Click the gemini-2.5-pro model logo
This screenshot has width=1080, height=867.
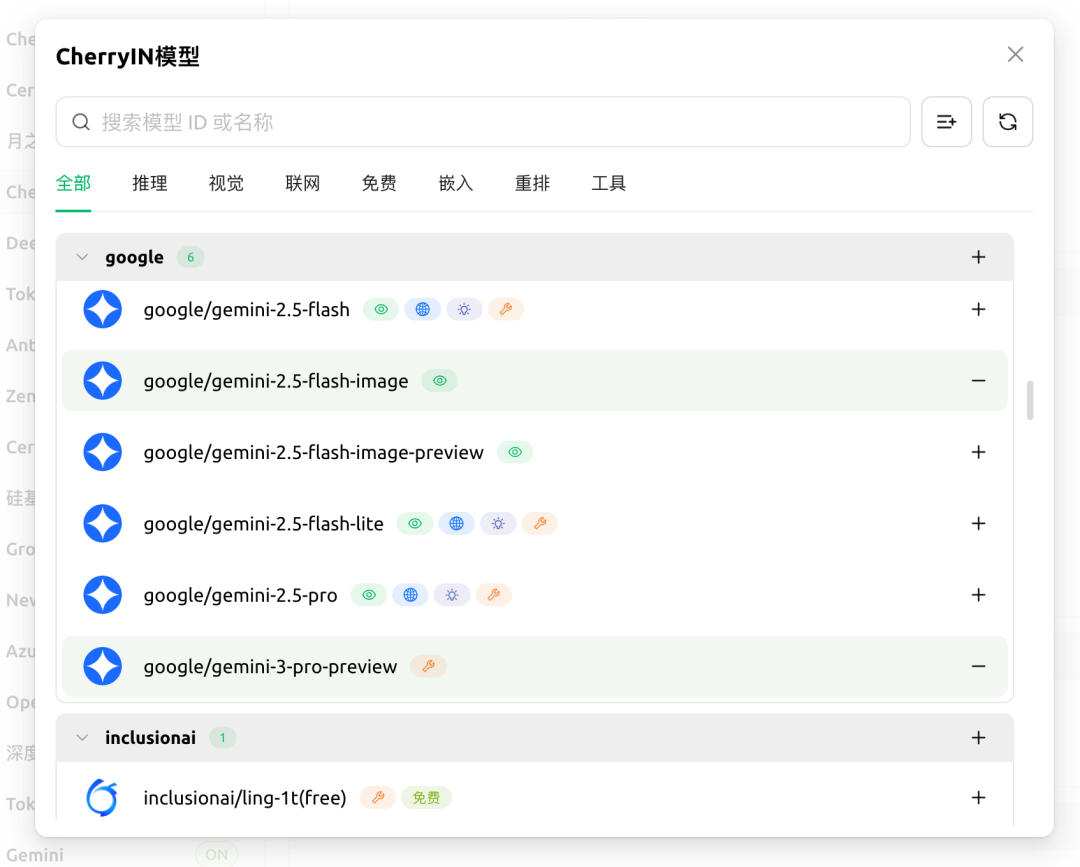(103, 595)
